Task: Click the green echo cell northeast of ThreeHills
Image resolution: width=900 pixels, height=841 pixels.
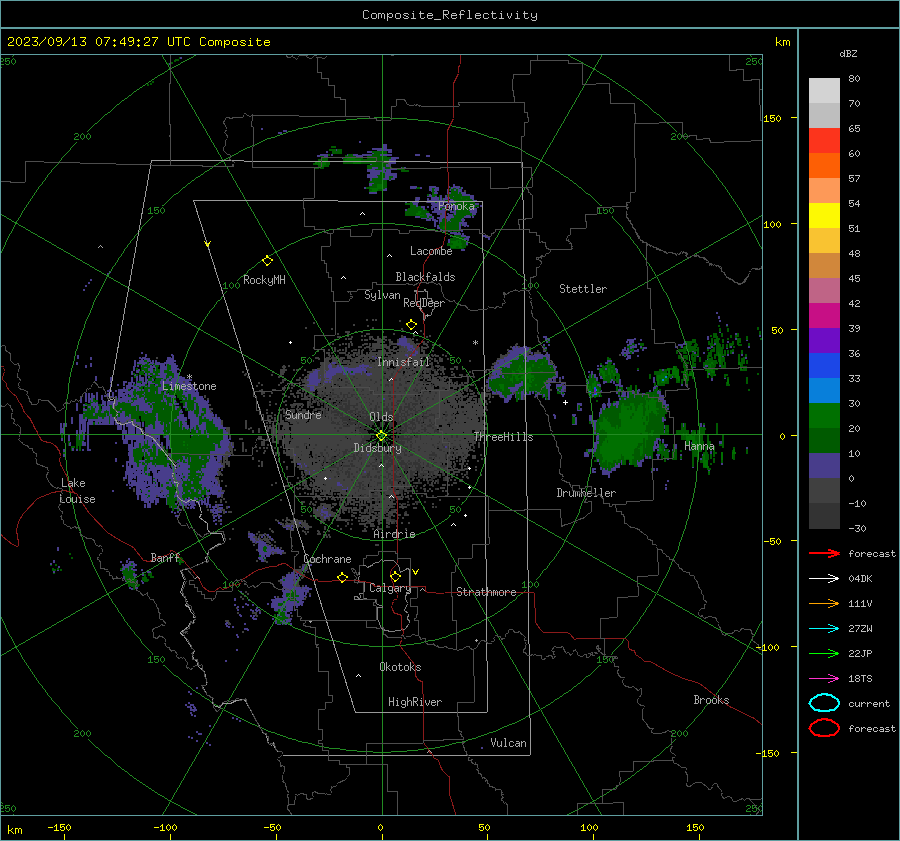Action: point(522,373)
